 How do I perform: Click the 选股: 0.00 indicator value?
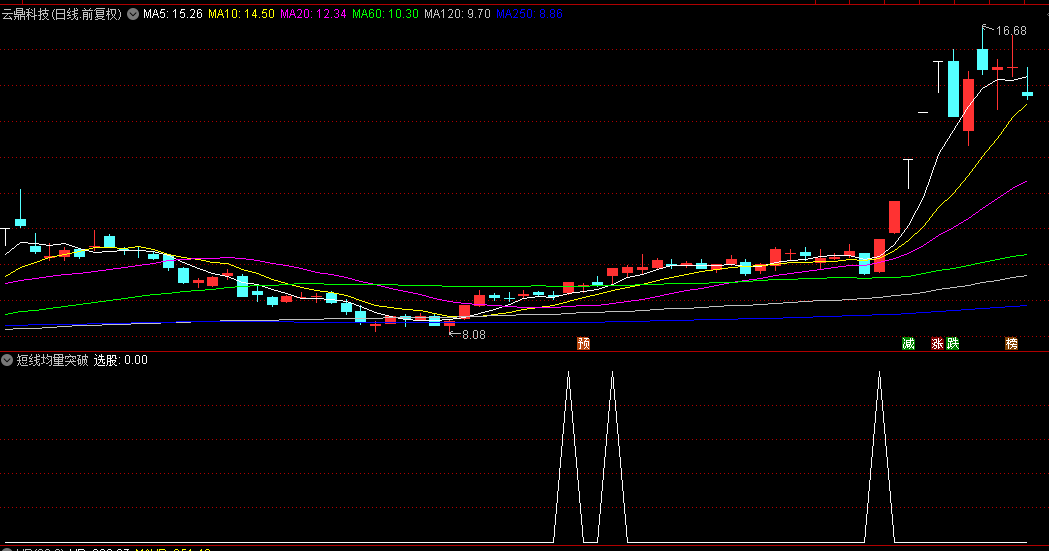121,360
